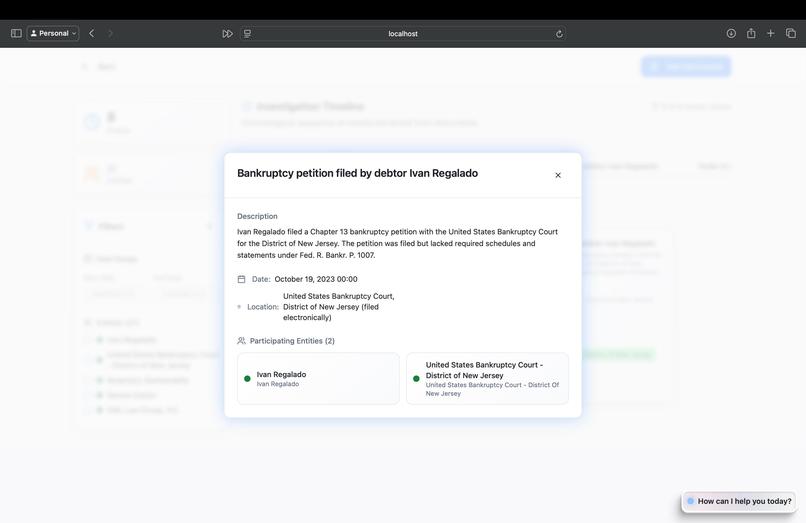Close the bankruptcy petition dialog
This screenshot has width=806, height=523.
(558, 175)
